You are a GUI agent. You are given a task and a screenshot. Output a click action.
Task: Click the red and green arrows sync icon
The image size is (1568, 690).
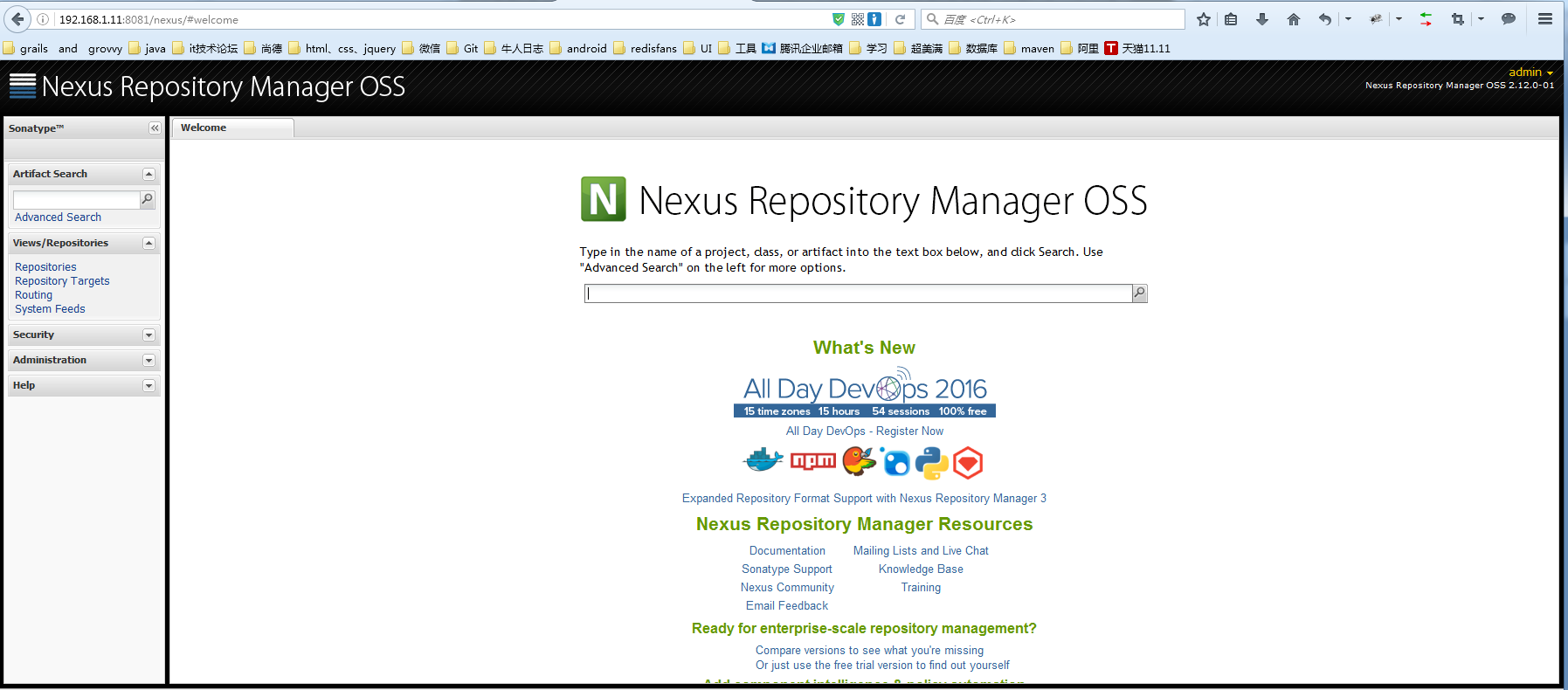click(1426, 19)
